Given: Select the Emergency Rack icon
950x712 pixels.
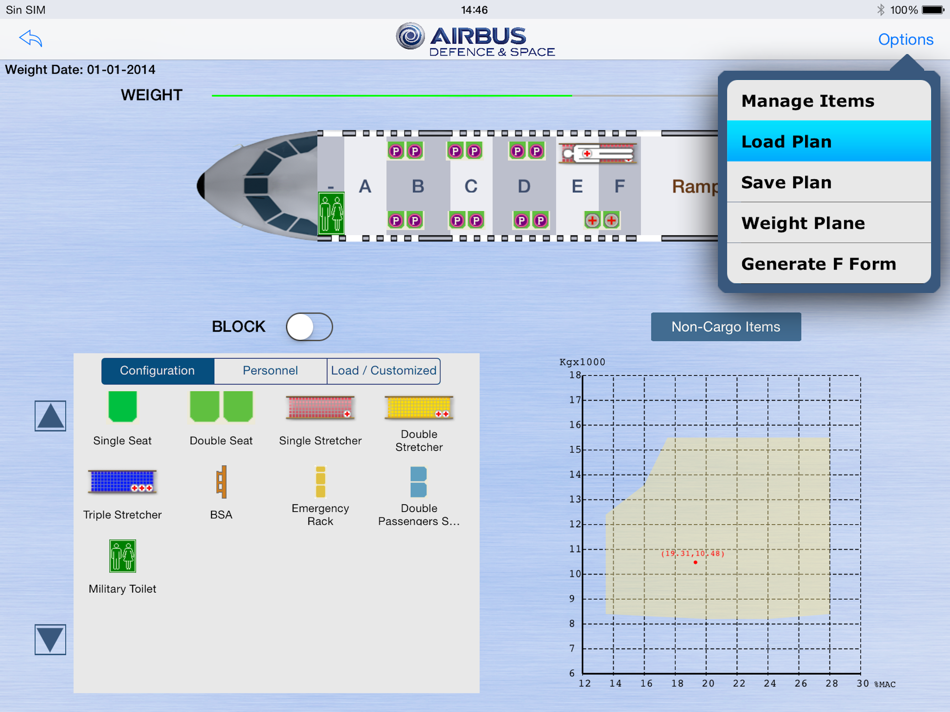Looking at the screenshot, I should point(321,482).
